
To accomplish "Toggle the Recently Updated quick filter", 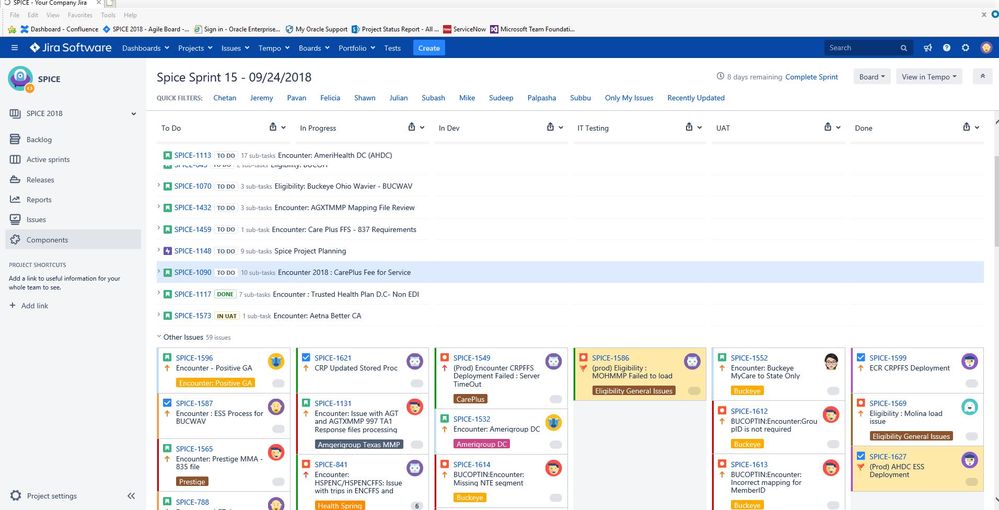I will 696,98.
